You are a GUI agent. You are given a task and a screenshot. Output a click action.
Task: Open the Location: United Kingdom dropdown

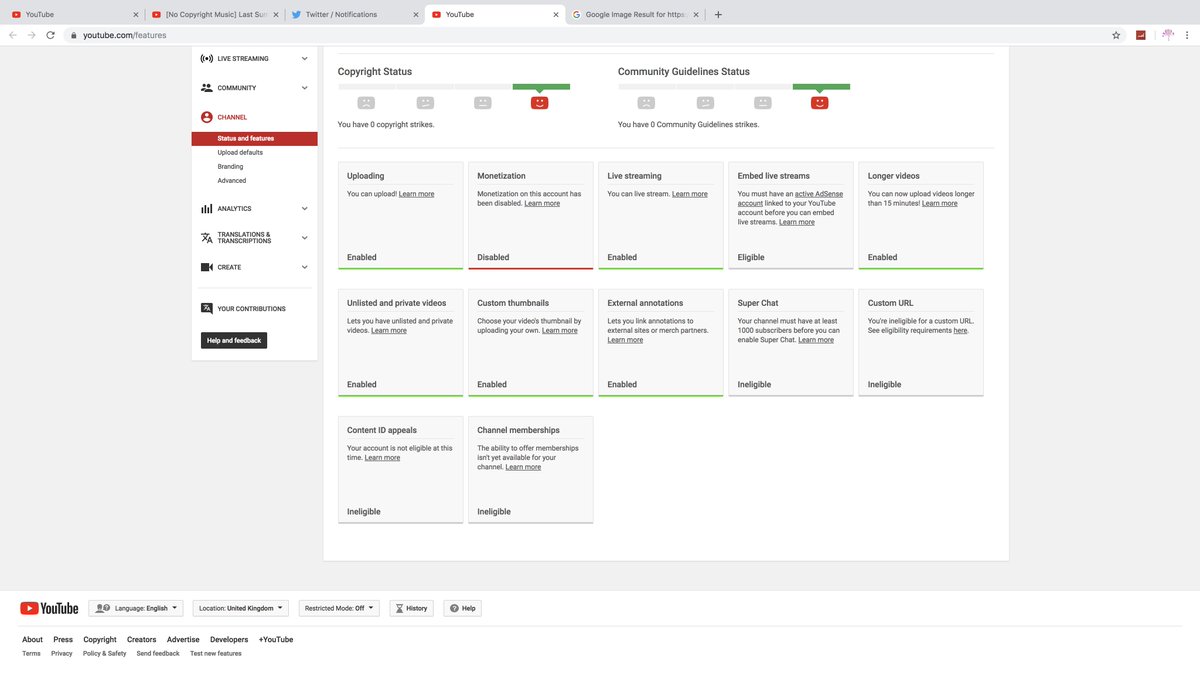(240, 608)
